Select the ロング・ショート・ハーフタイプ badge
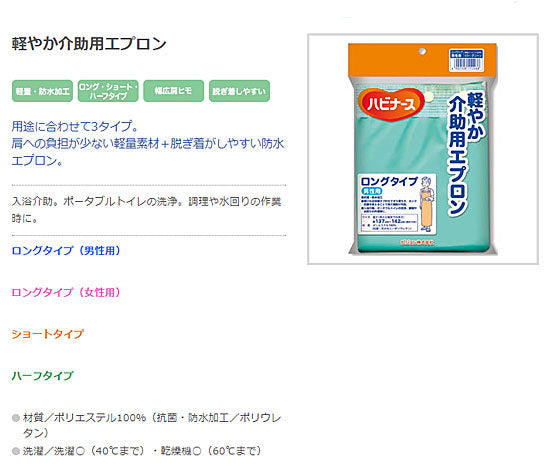The image size is (548, 474). [108, 91]
